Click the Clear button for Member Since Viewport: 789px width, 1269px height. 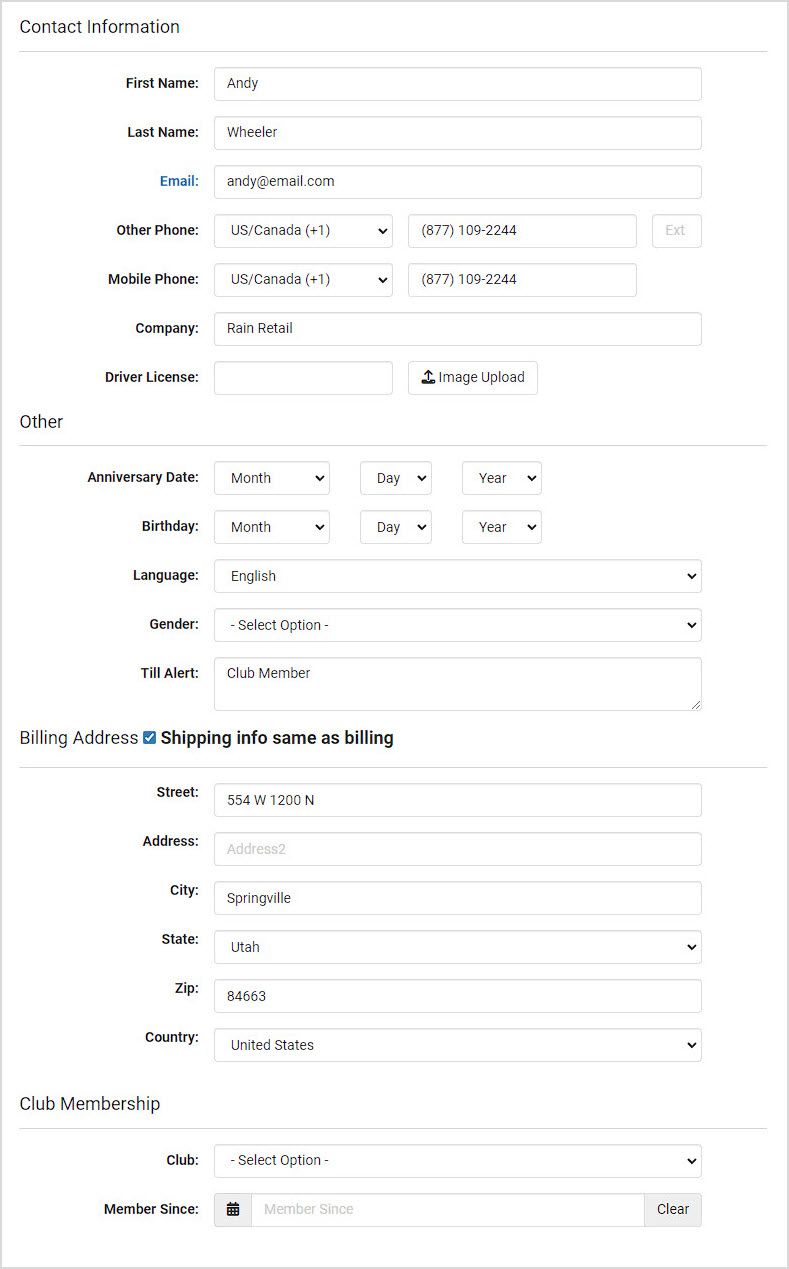pyautogui.click(x=673, y=1209)
